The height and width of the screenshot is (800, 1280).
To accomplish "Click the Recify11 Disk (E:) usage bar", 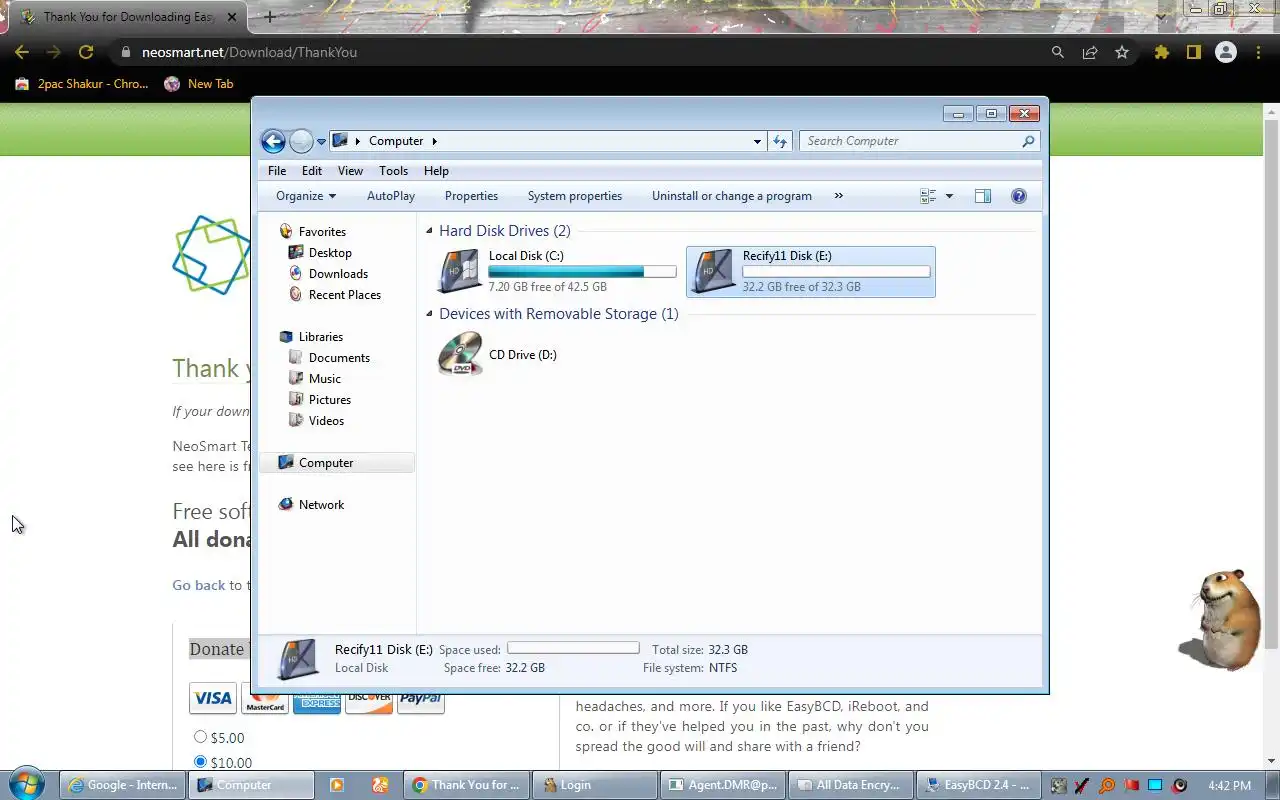I will coord(836,271).
